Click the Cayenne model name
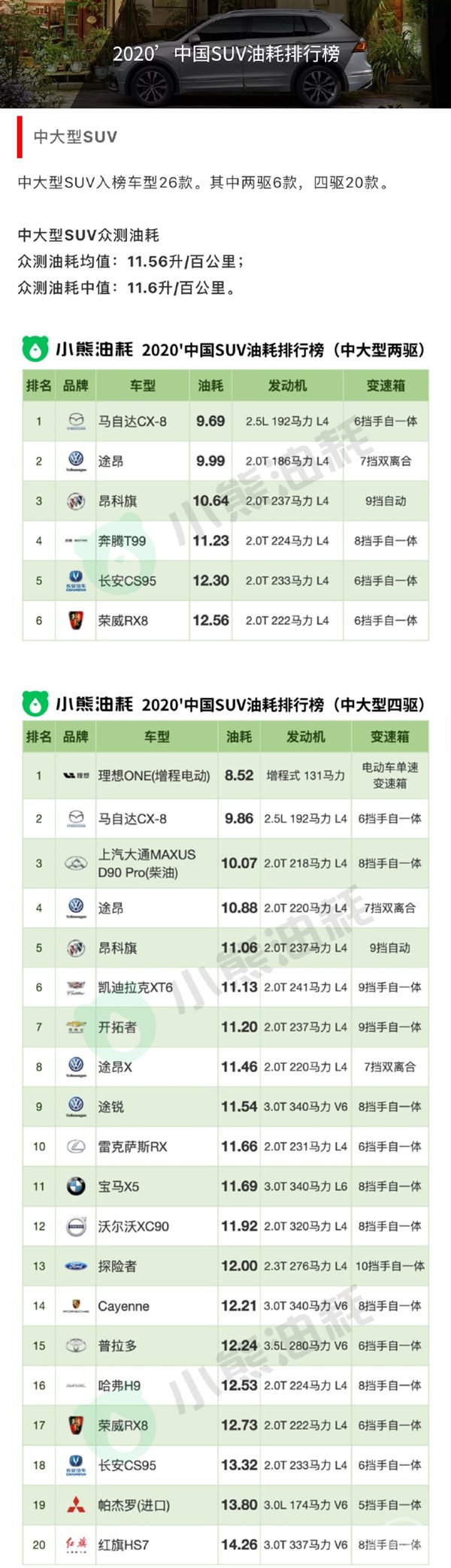Image resolution: width=451 pixels, height=1568 pixels. [x=123, y=1306]
